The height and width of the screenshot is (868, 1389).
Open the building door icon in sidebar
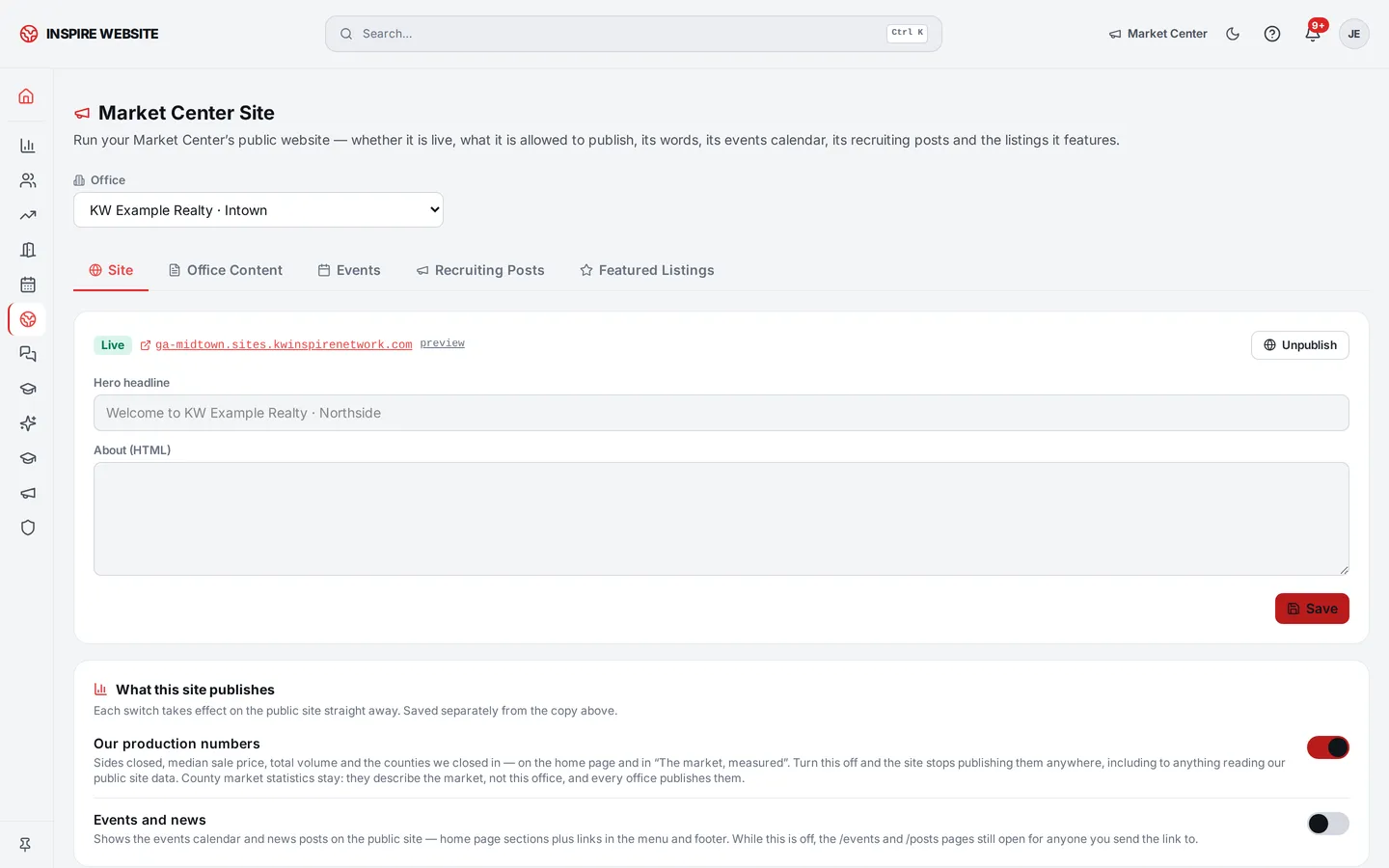(27, 250)
